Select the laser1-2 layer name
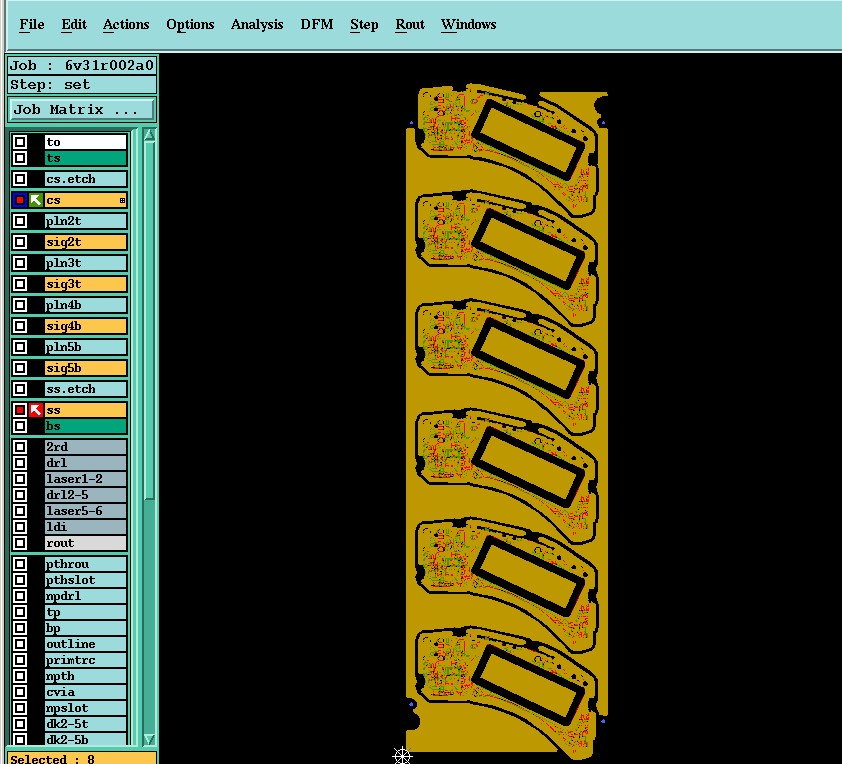This screenshot has width=842, height=764. (x=86, y=479)
